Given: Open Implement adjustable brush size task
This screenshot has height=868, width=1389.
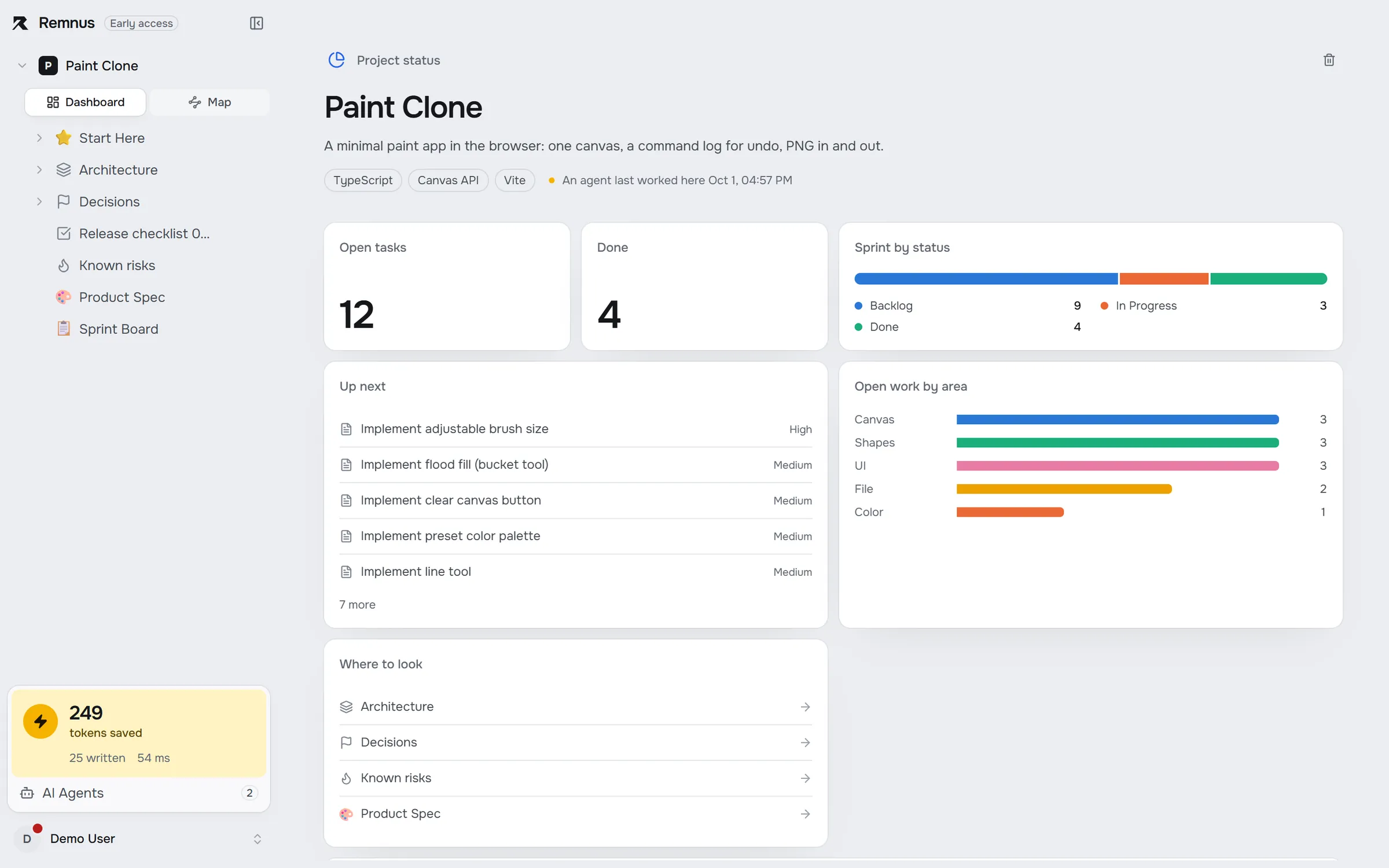Looking at the screenshot, I should pos(575,429).
